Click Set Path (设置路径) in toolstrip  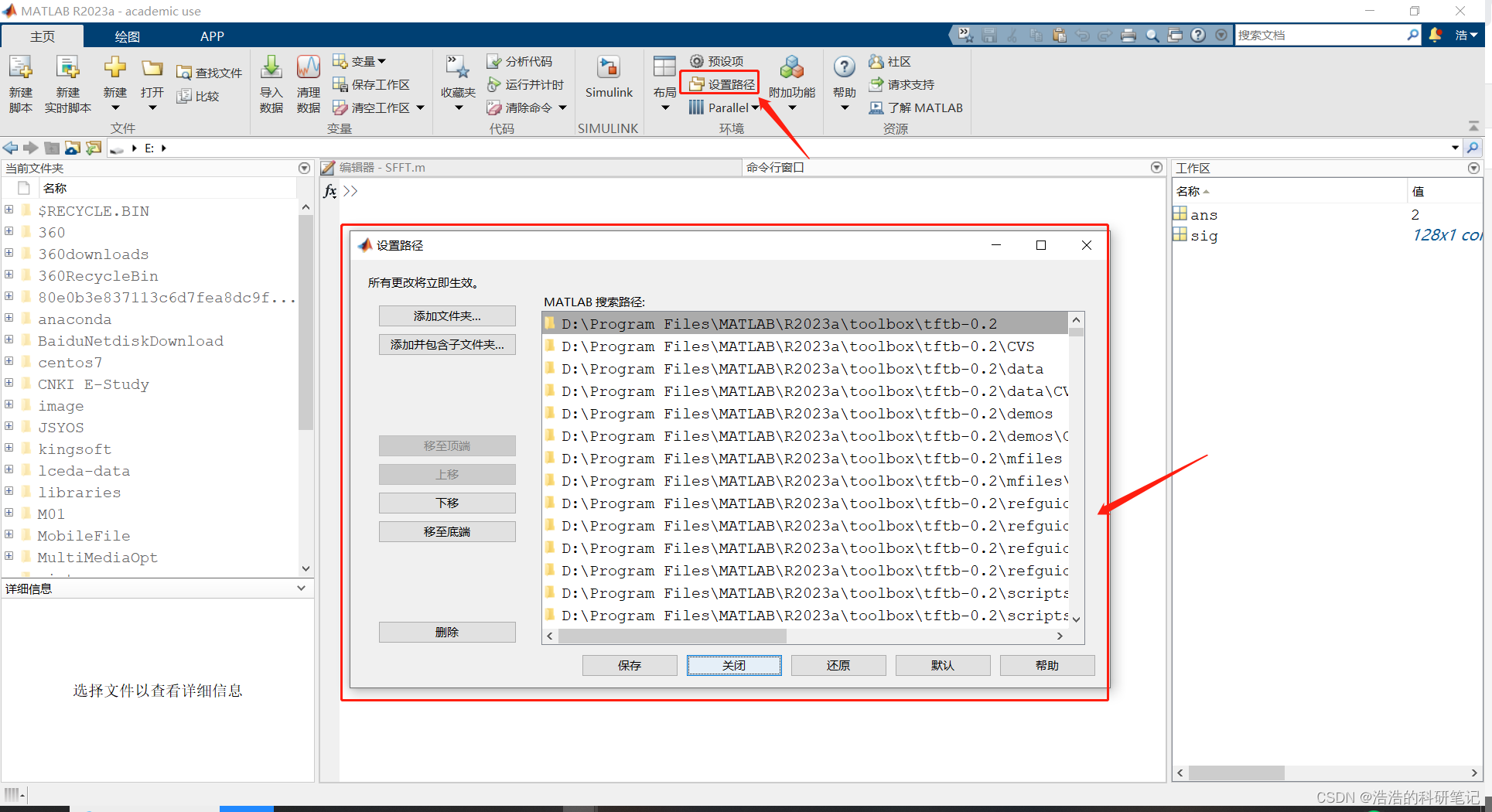[722, 84]
